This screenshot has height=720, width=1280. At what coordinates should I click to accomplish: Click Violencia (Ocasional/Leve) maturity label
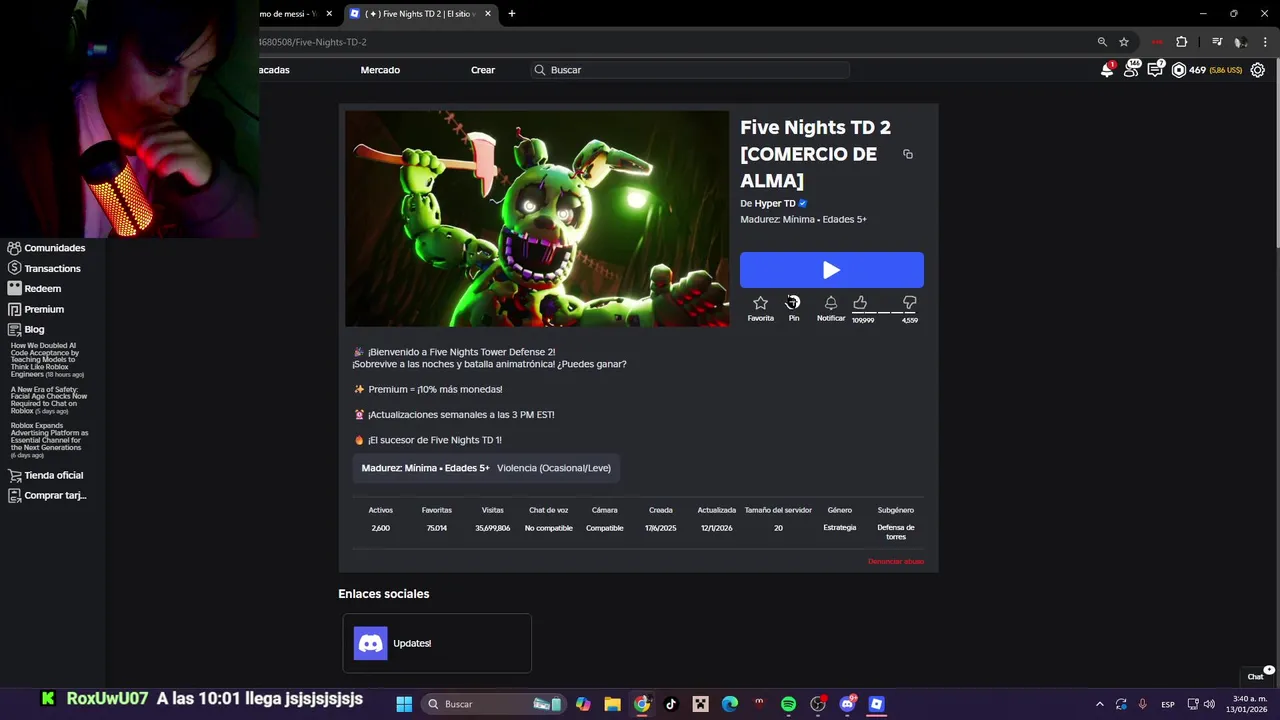point(553,468)
